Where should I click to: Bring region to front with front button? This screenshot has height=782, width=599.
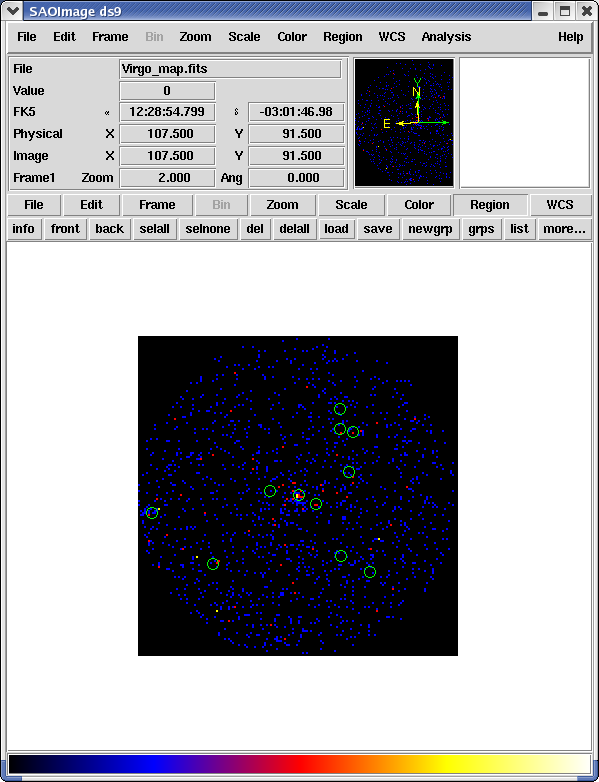pos(65,229)
